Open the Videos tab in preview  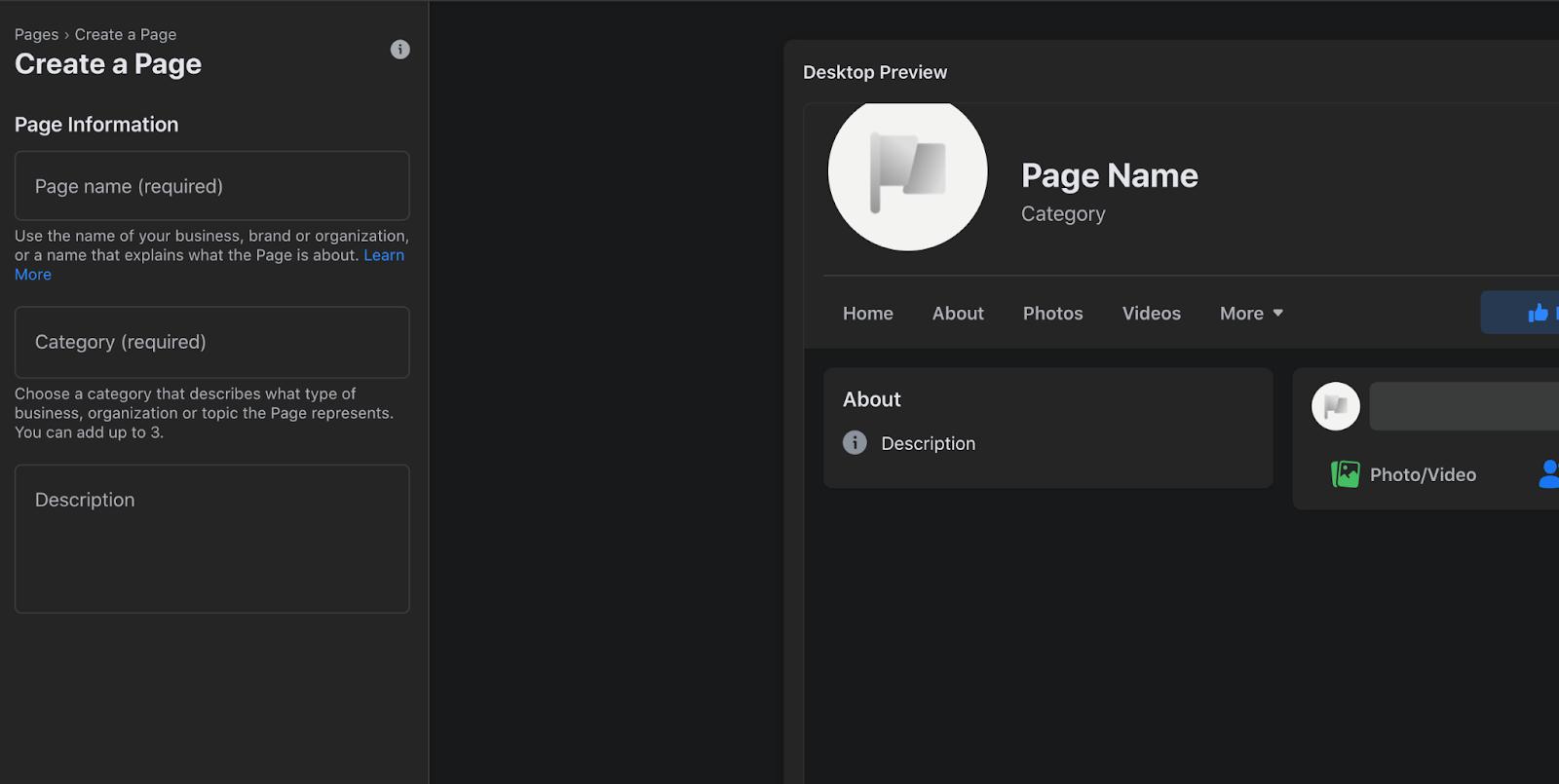pyautogui.click(x=1152, y=314)
